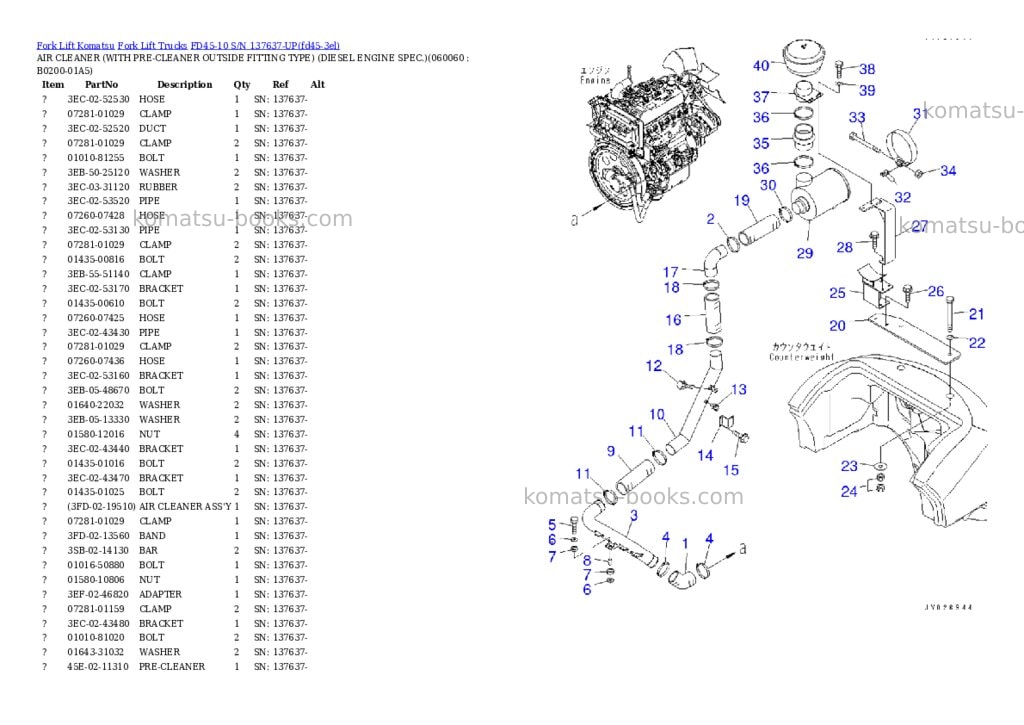Open the Fork Lift Trucks link
Viewport: 1024px width, 725px height.
(x=152, y=45)
